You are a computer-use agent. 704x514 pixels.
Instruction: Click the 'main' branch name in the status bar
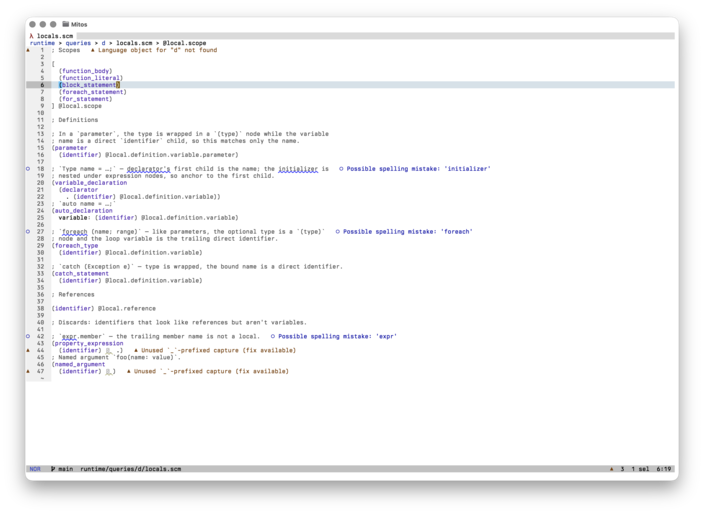pyautogui.click(x=66, y=469)
